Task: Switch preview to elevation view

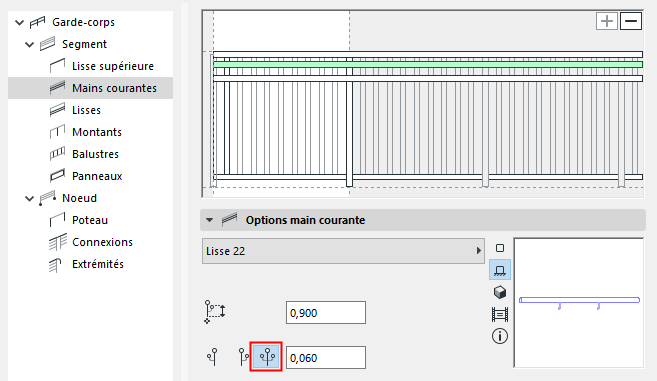Action: click(x=500, y=270)
